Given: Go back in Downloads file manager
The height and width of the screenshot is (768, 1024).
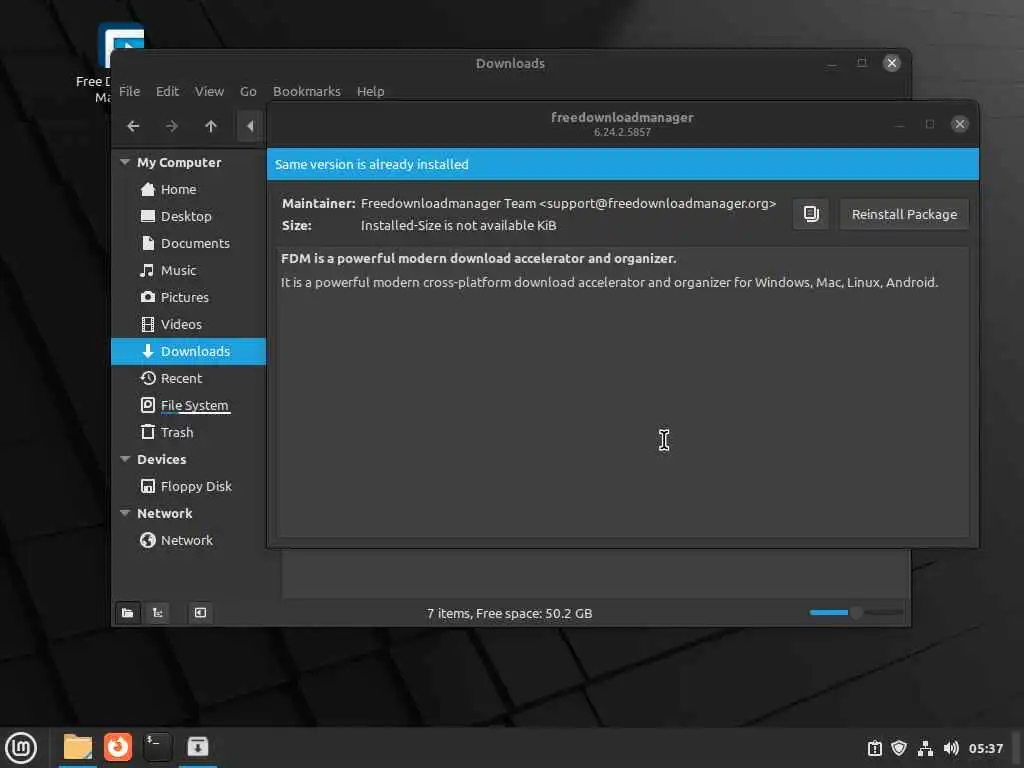Looking at the screenshot, I should [133, 126].
